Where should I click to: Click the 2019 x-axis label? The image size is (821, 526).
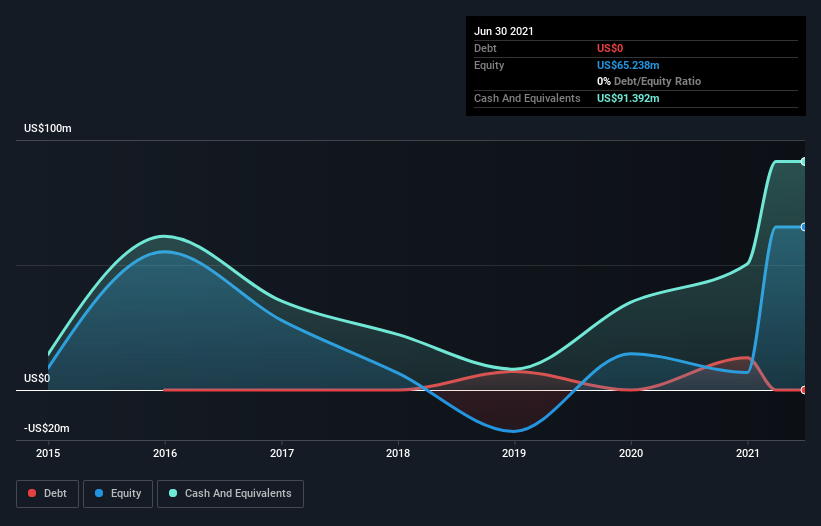pos(514,453)
